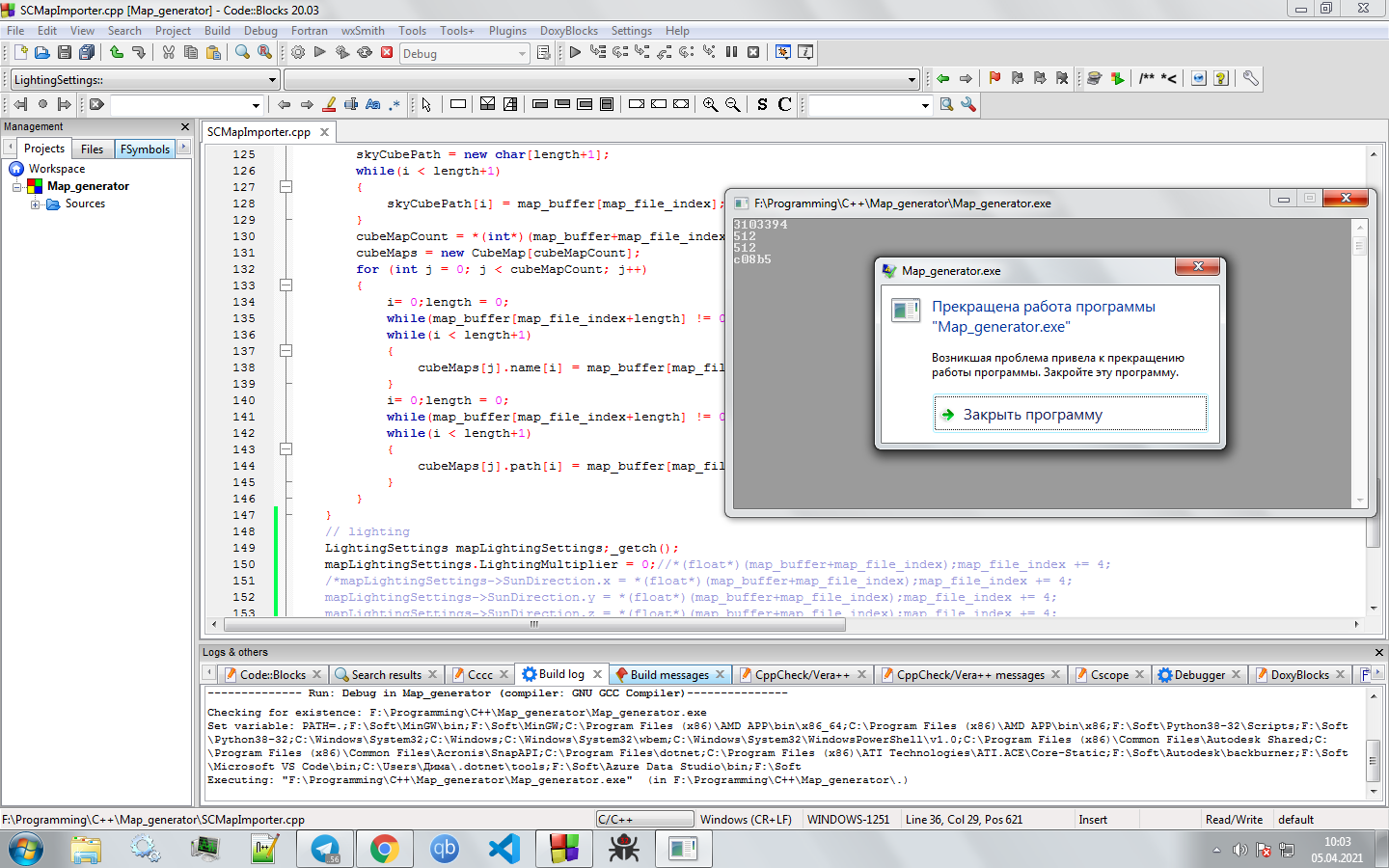
Task: Open the wxSmith menu
Action: (363, 31)
